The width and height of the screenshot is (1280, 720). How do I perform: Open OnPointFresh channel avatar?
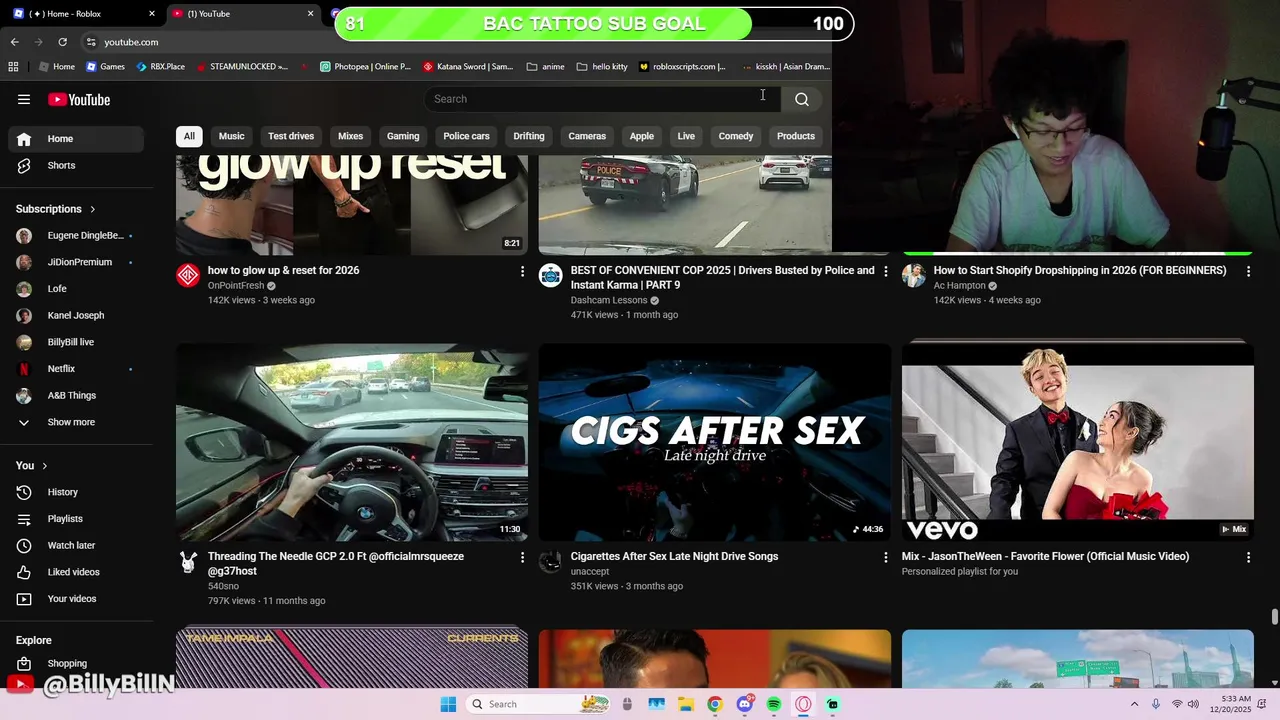(188, 275)
